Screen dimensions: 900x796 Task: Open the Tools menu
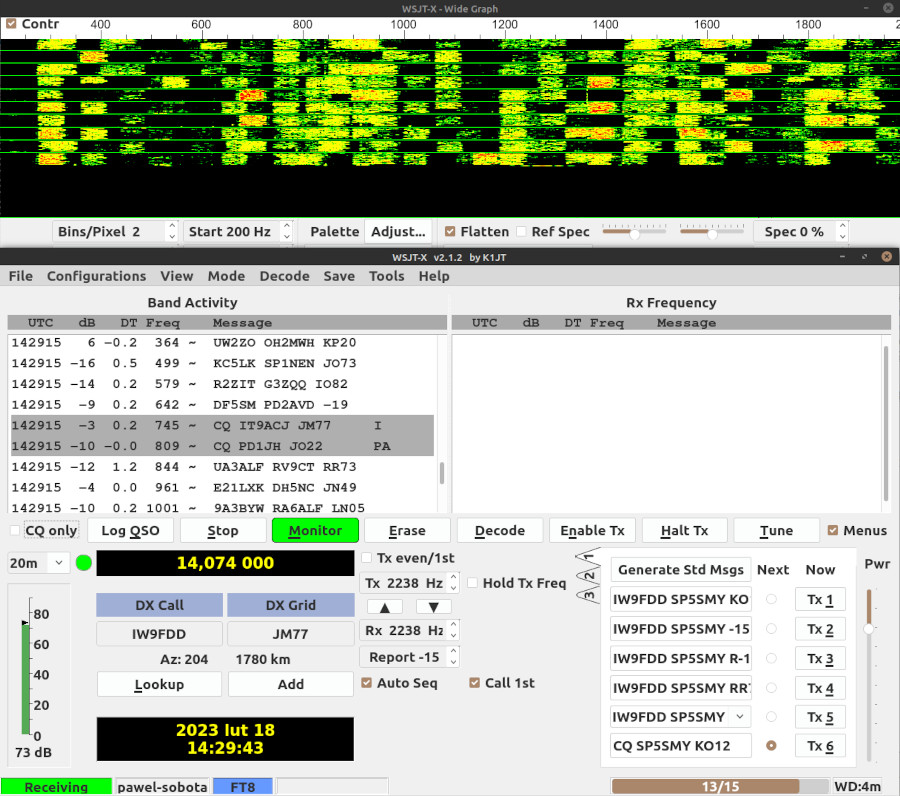pyautogui.click(x=386, y=276)
